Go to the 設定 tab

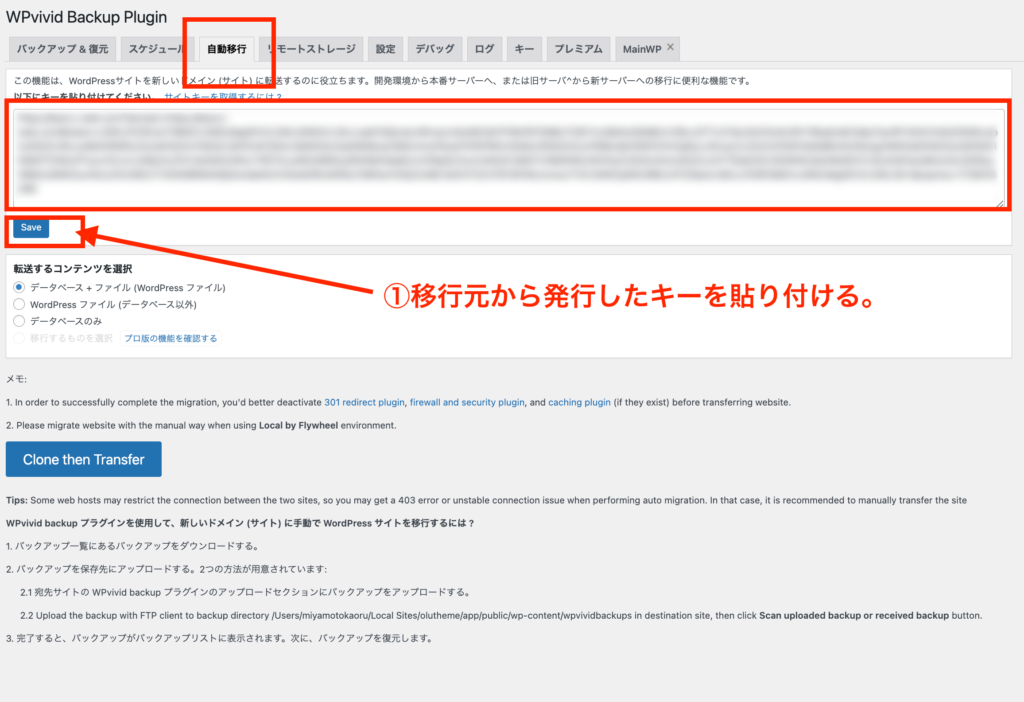(x=385, y=49)
